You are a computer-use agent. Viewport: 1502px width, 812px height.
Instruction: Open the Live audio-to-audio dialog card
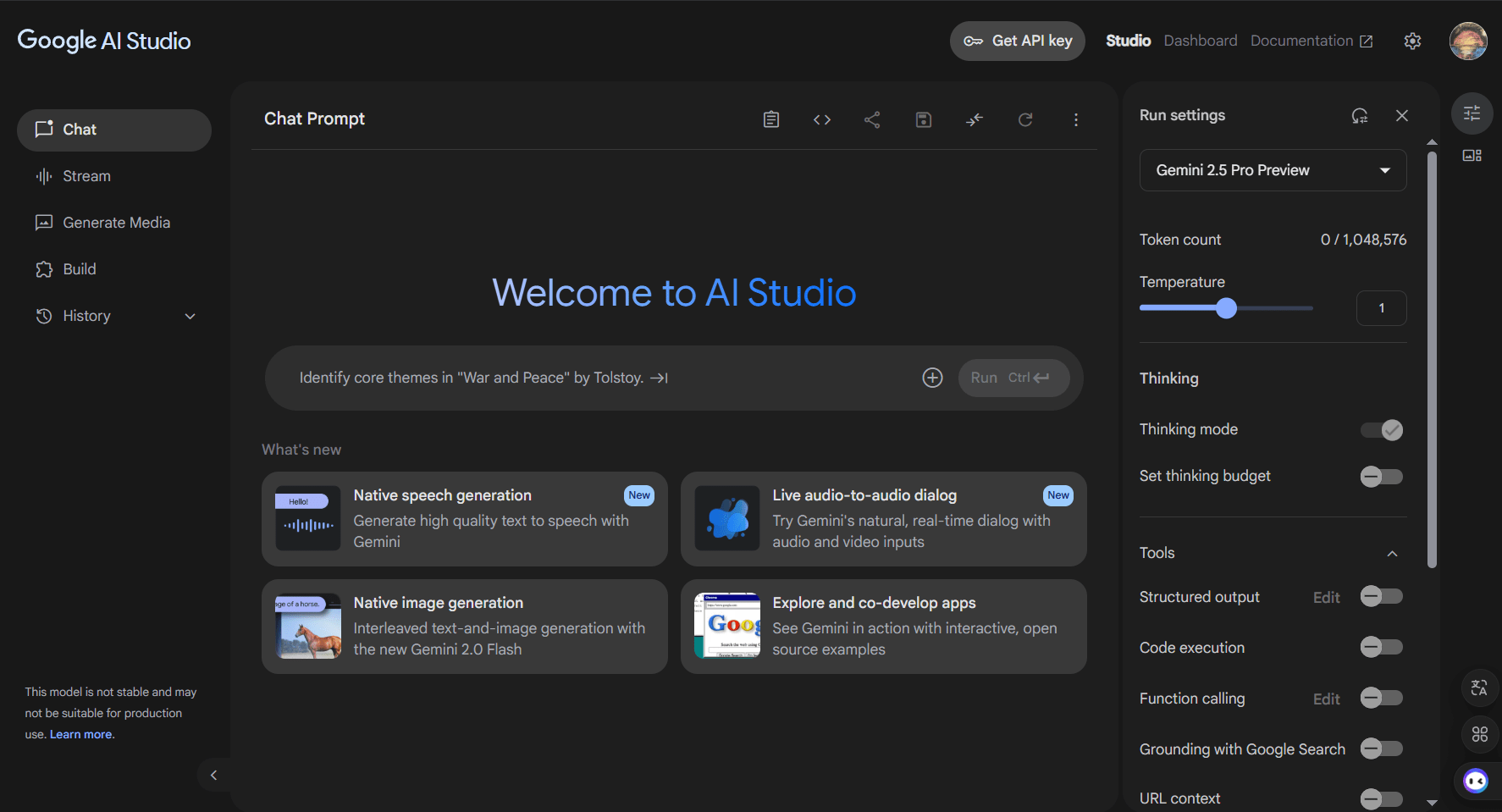(x=884, y=519)
